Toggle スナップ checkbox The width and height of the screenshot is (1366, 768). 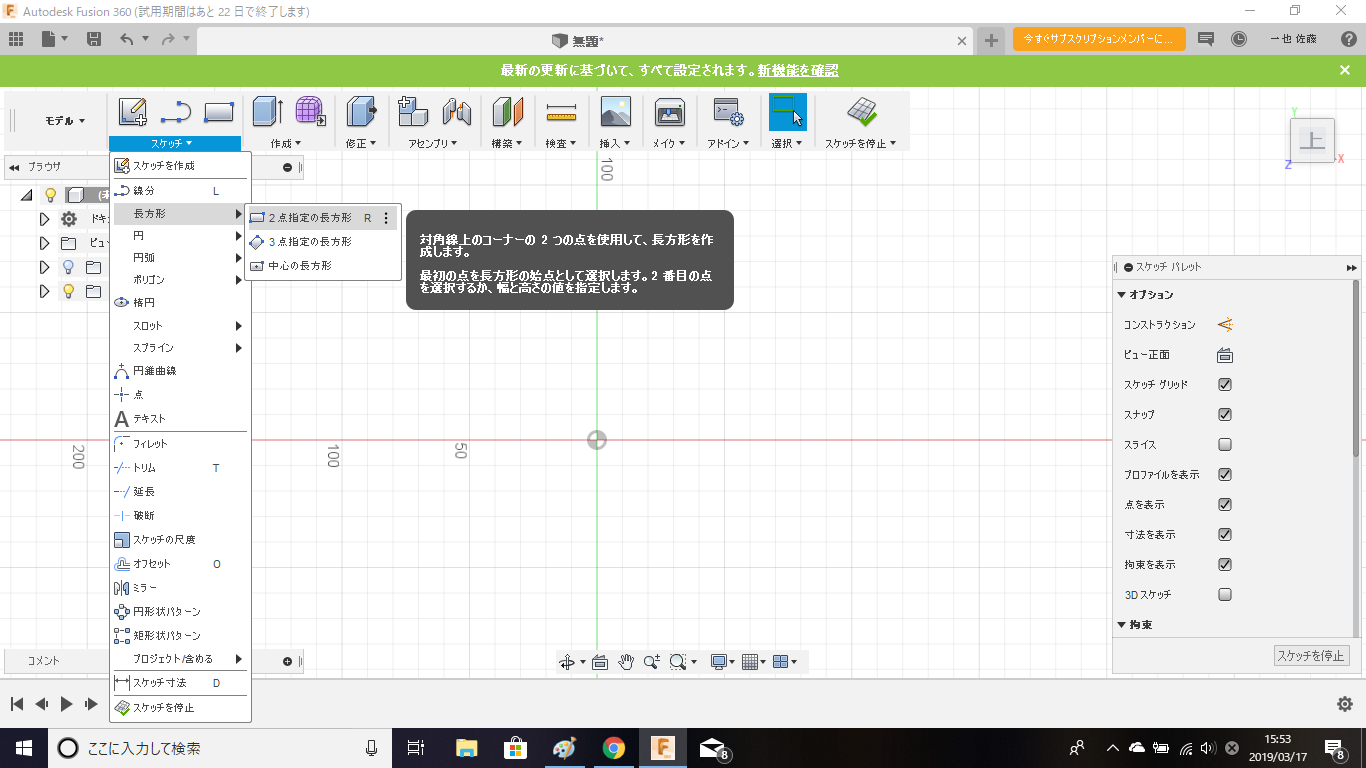click(x=1225, y=415)
